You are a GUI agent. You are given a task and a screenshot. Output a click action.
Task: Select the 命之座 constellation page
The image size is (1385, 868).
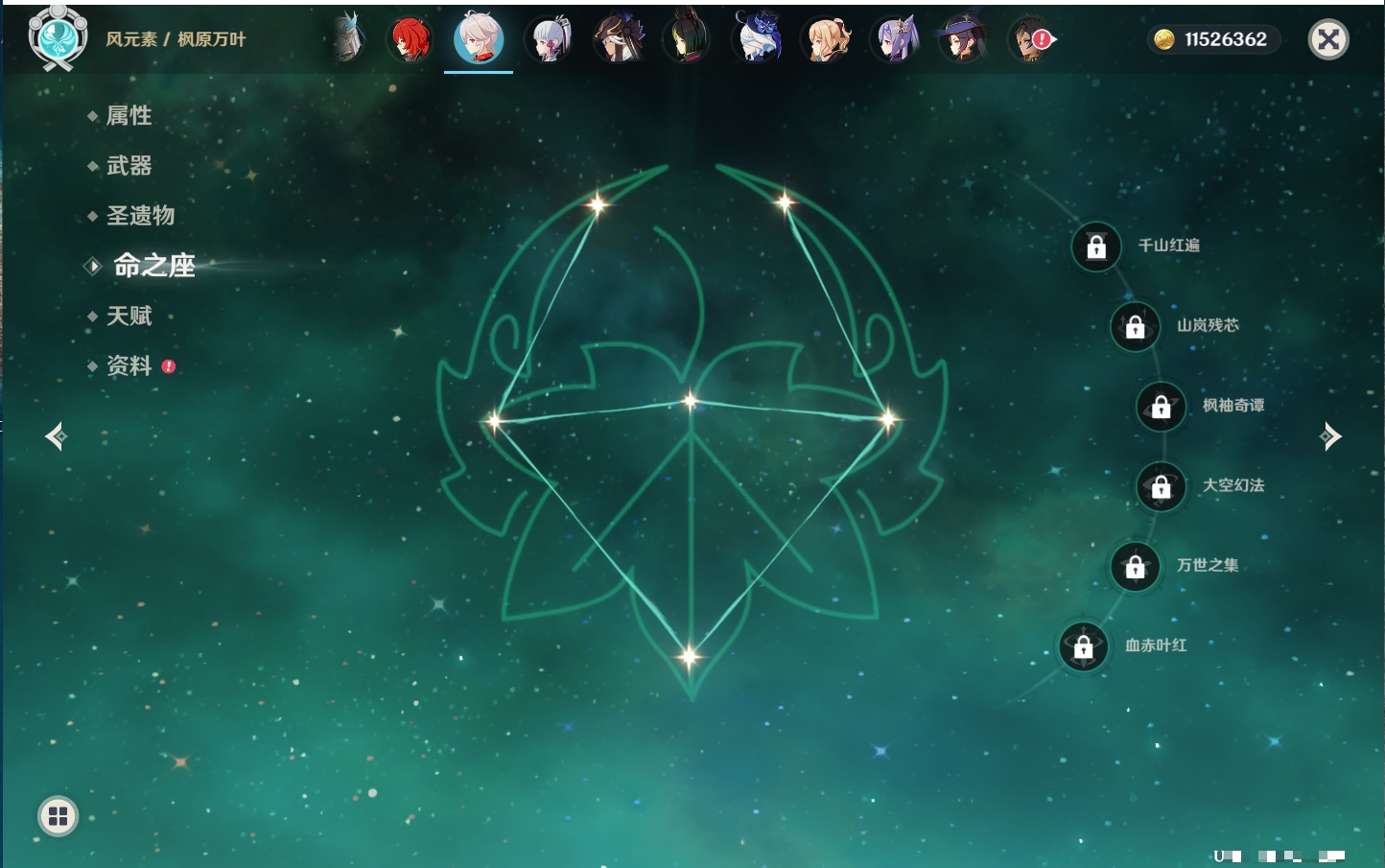coord(153,266)
